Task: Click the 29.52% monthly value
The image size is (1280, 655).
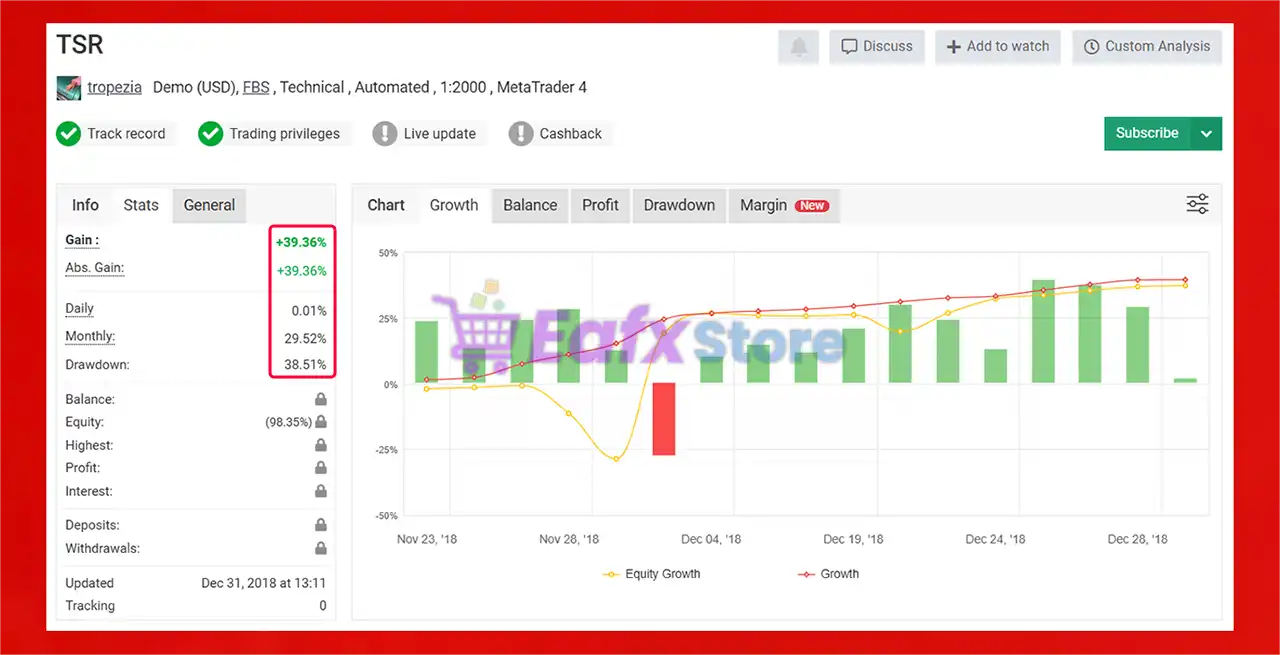Action: [x=305, y=338]
